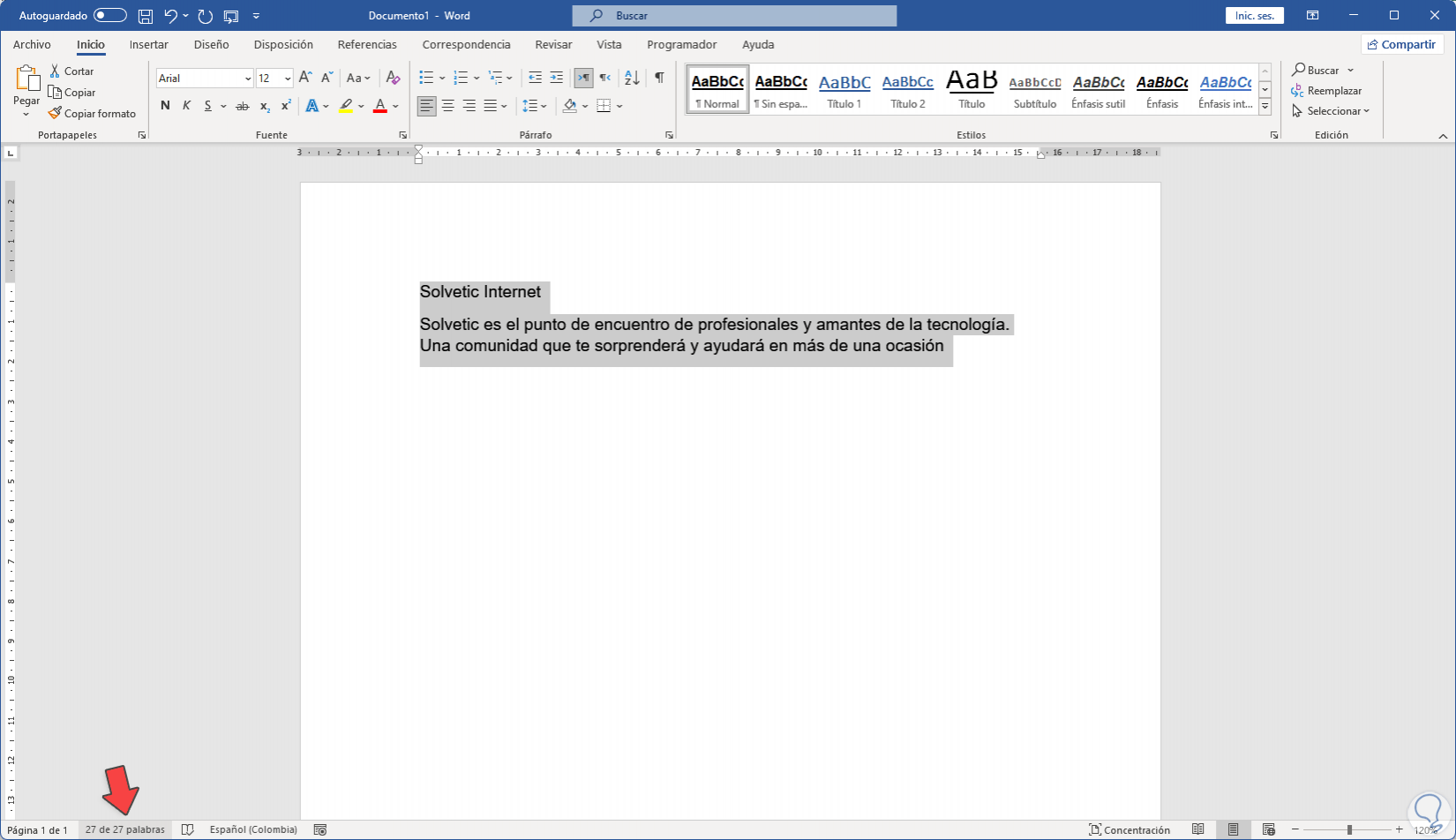Click the Español (Colombia) language indicator

[253, 829]
